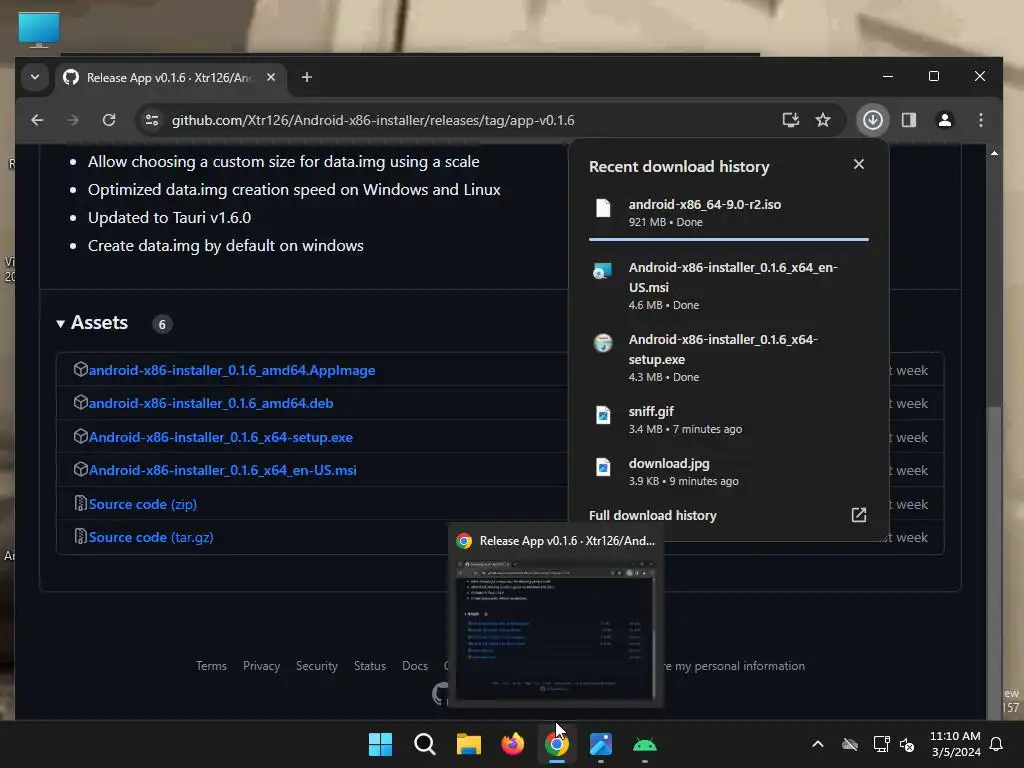The image size is (1024, 768).
Task: Open the Terms footer link
Action: (211, 666)
